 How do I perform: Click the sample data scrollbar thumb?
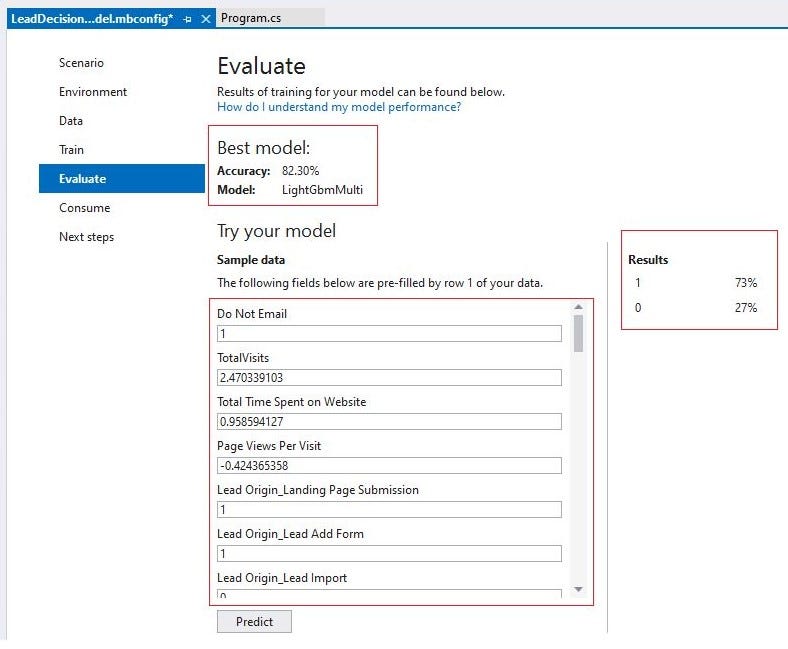click(x=578, y=333)
